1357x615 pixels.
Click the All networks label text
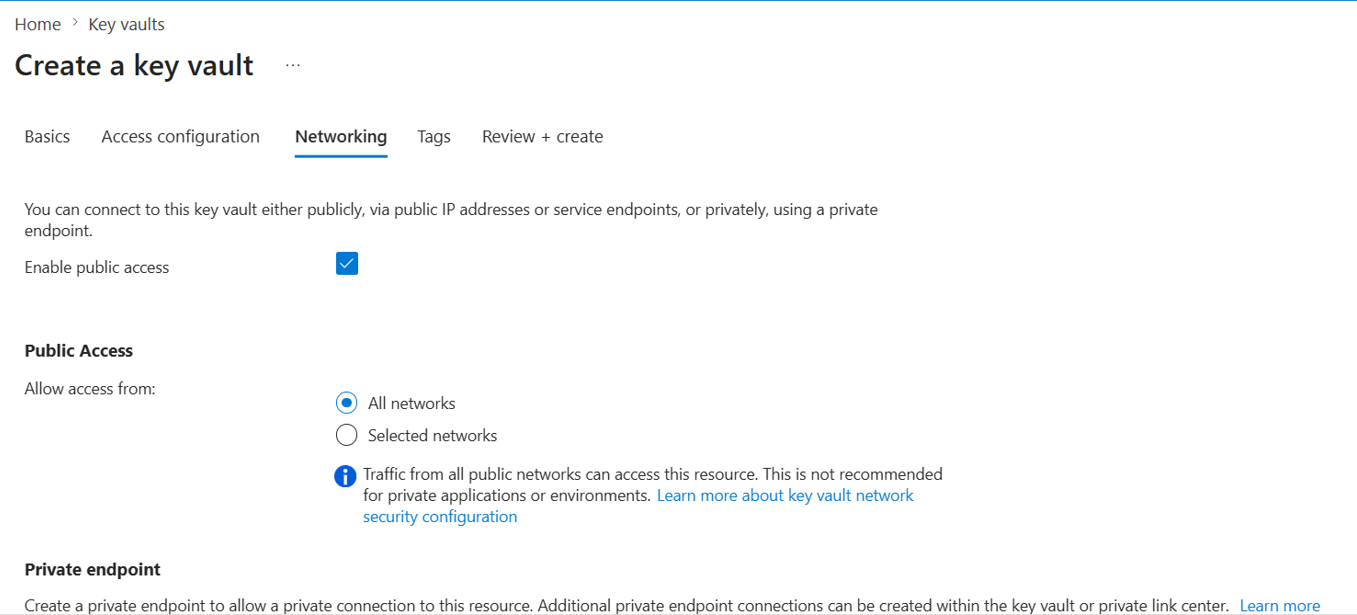(x=411, y=404)
